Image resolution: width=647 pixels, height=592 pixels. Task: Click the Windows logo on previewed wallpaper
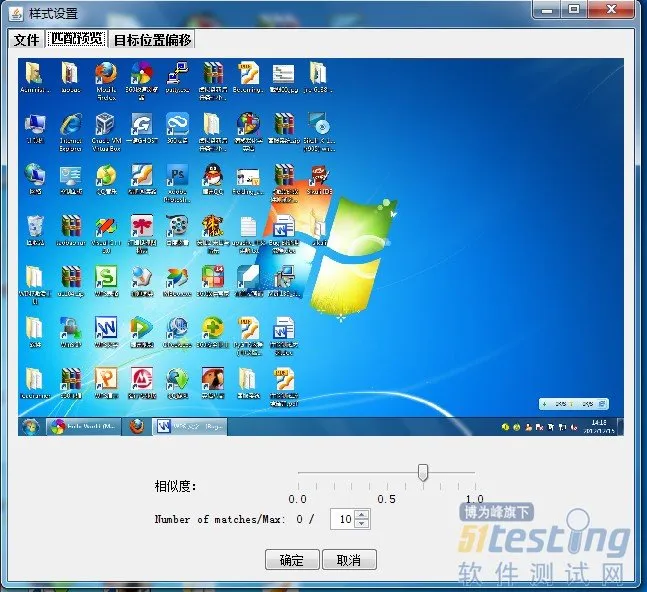(326, 254)
